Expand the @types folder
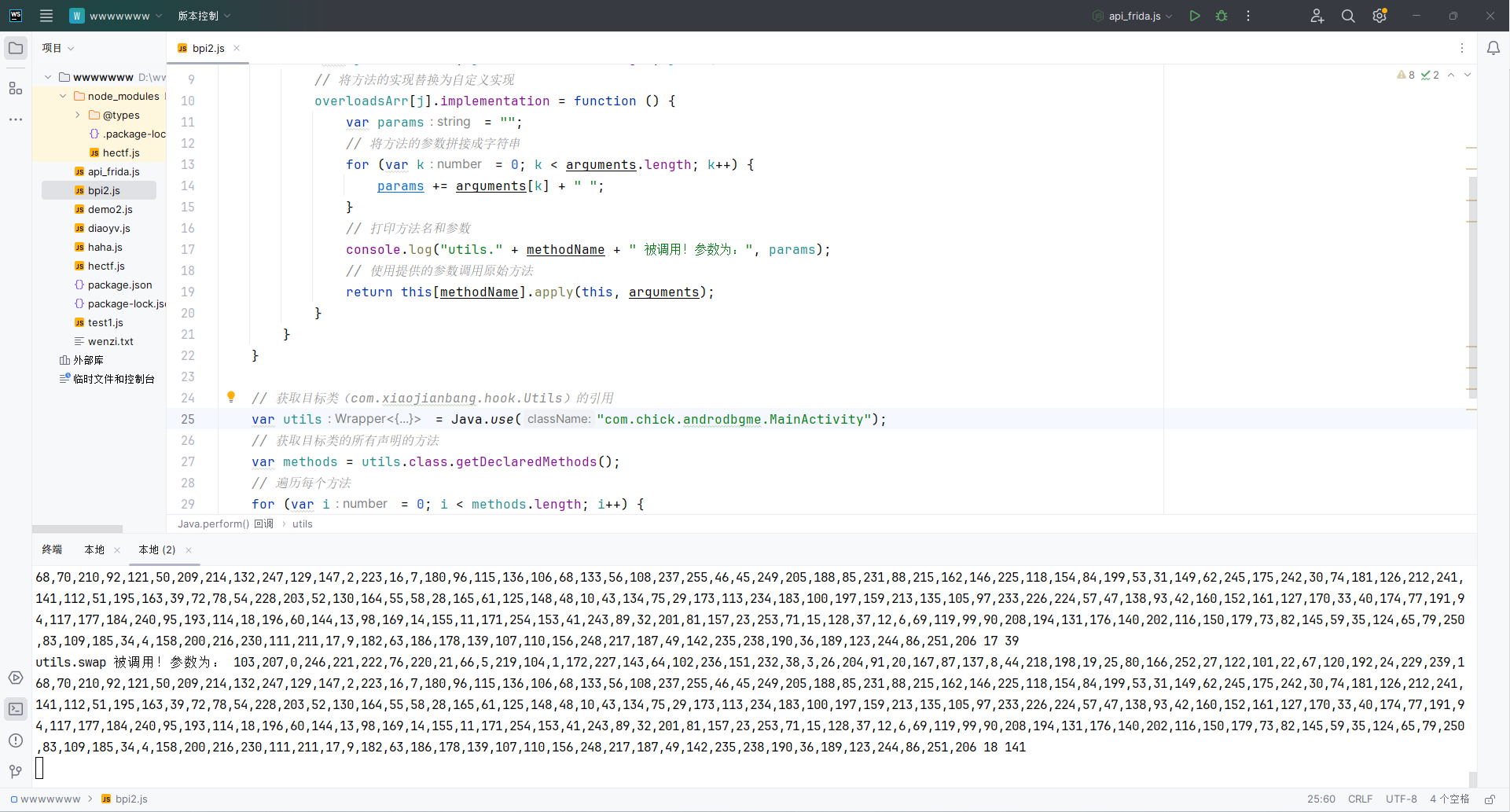Image resolution: width=1510 pixels, height=812 pixels. (78, 115)
